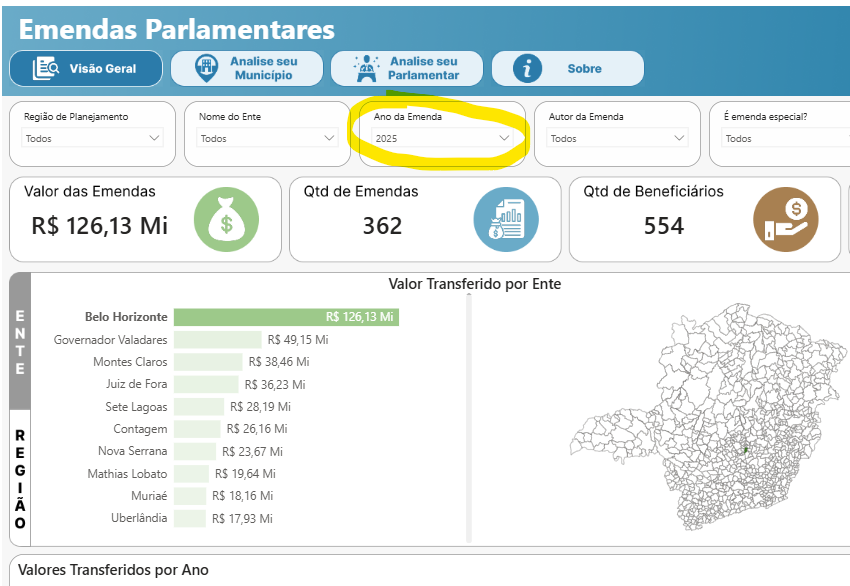This screenshot has width=850, height=586.
Task: Switch to the vertical REGIÃO tab
Action: [x=20, y=480]
